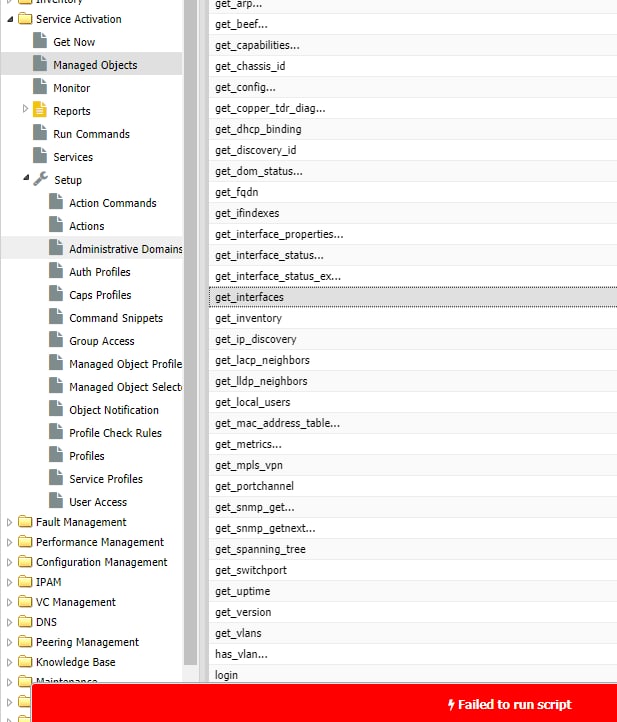Collapse the Setup tree node

[26, 178]
